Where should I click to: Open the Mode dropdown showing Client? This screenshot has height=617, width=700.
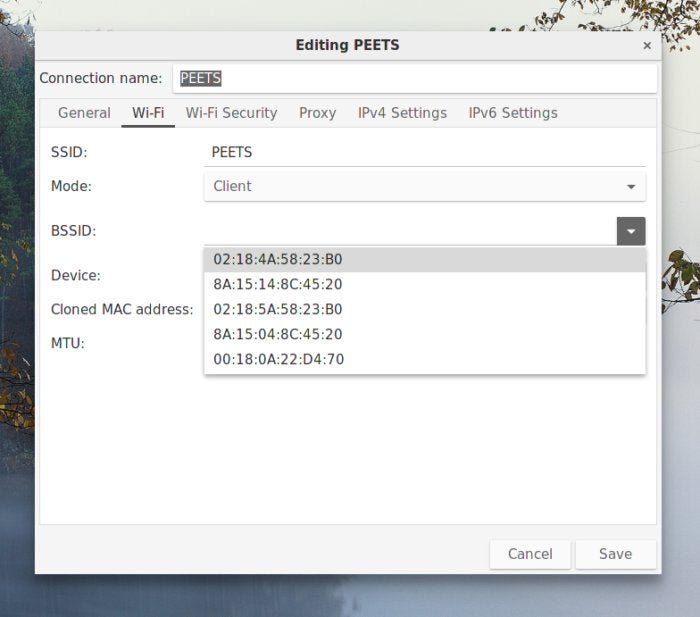click(x=425, y=186)
